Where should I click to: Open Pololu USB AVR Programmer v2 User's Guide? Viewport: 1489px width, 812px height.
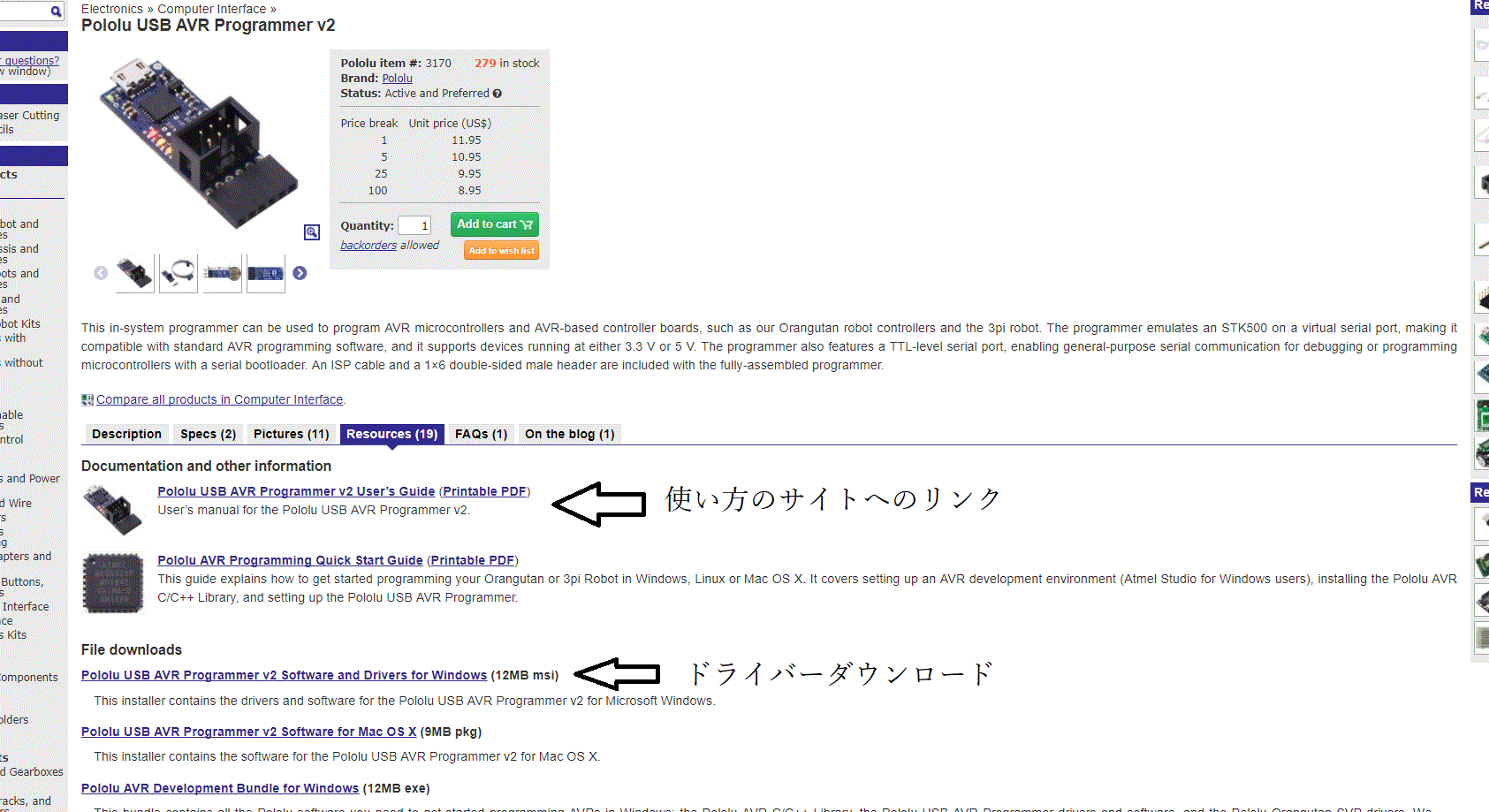(296, 492)
